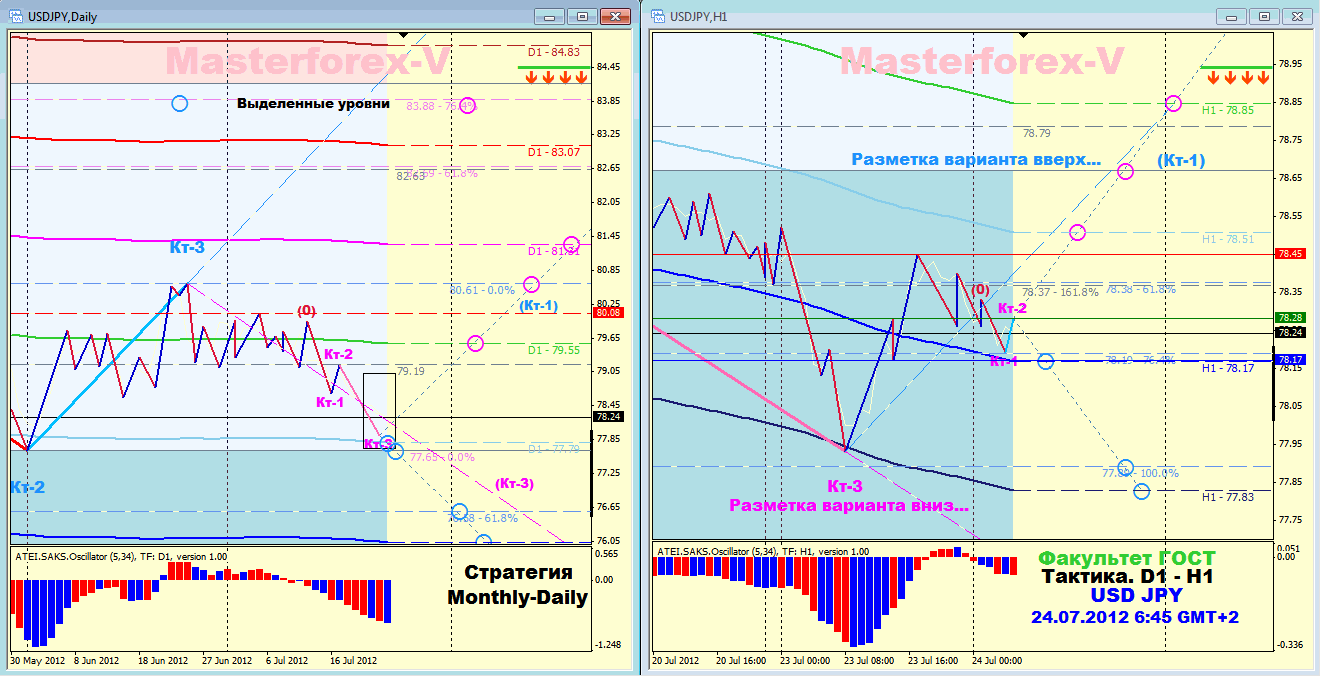Screen dimensions: 1320x677
Task: Select the '30 May 2012' date on time axis
Action: tap(36, 661)
